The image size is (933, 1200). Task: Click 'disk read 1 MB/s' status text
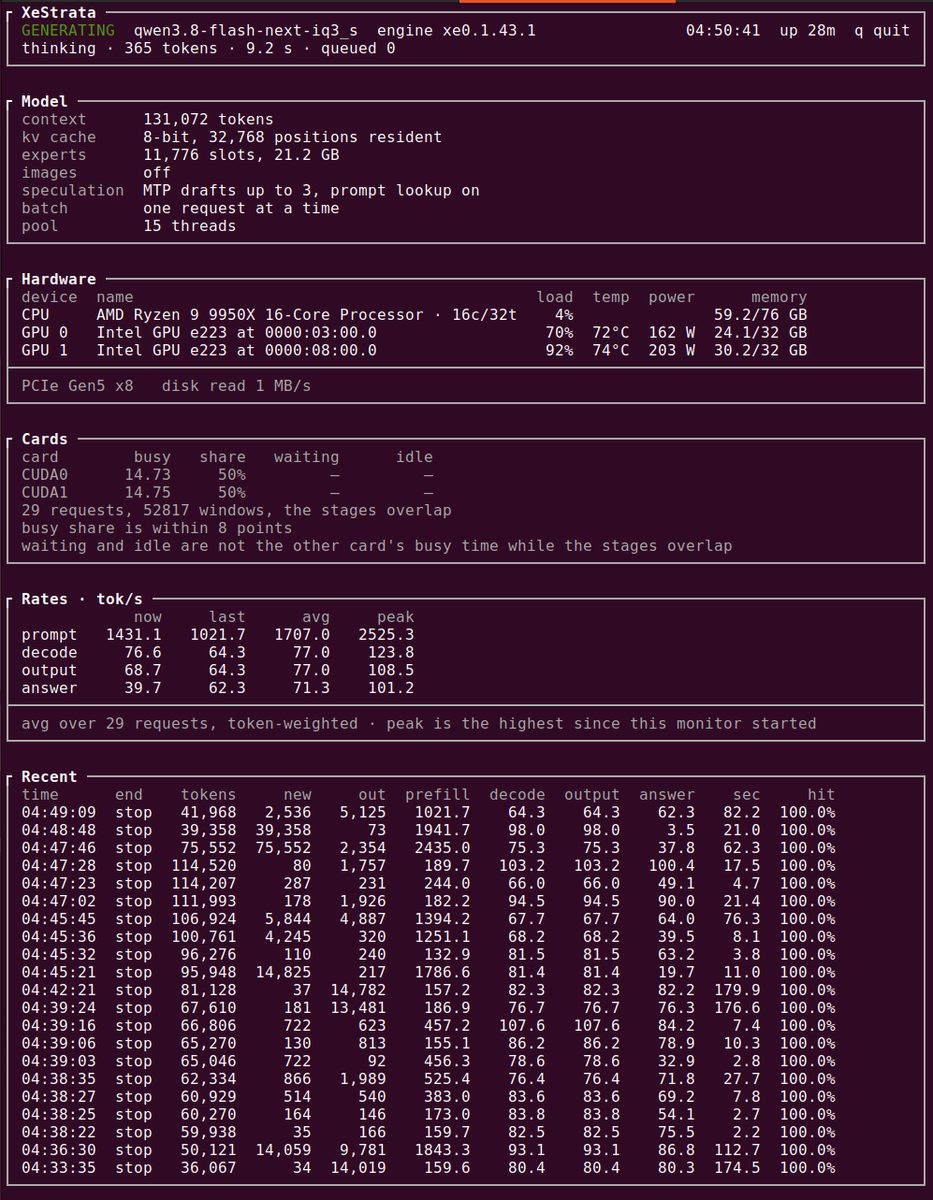click(x=236, y=386)
